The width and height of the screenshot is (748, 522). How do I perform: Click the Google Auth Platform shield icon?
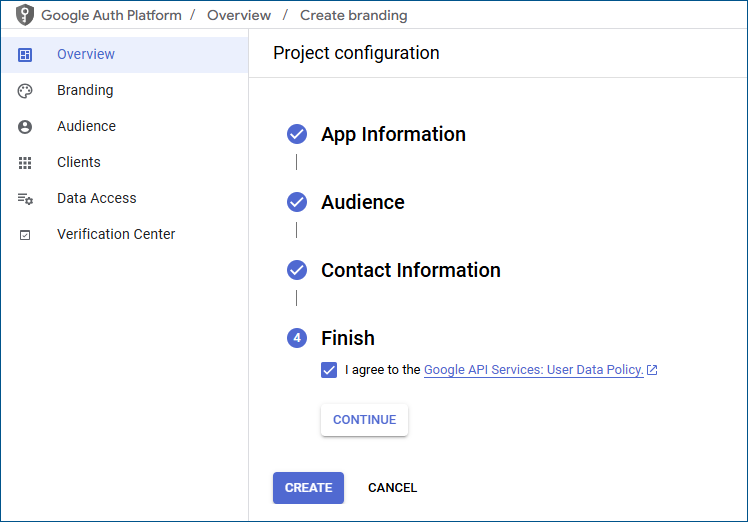pyautogui.click(x=25, y=15)
